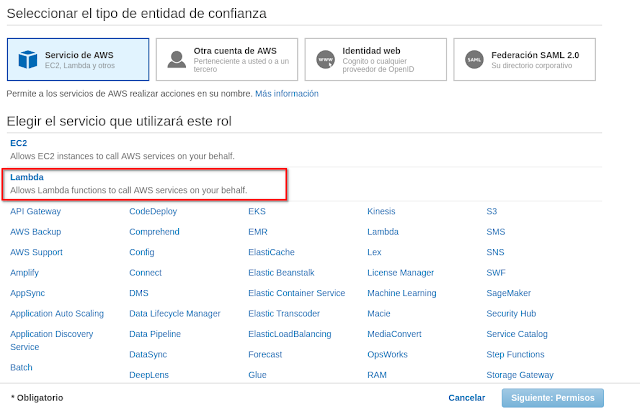Click the S3 service link
The height and width of the screenshot is (412, 640).
[491, 212]
